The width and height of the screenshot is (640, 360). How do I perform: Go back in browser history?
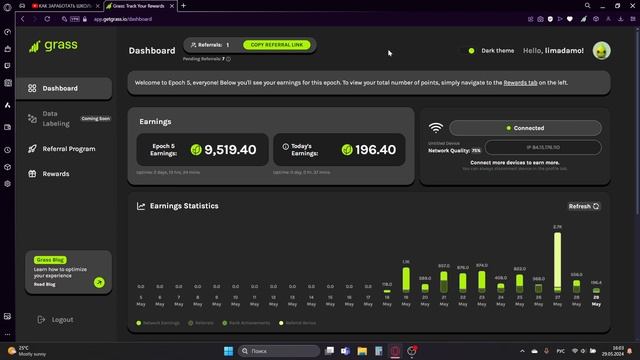(23, 19)
